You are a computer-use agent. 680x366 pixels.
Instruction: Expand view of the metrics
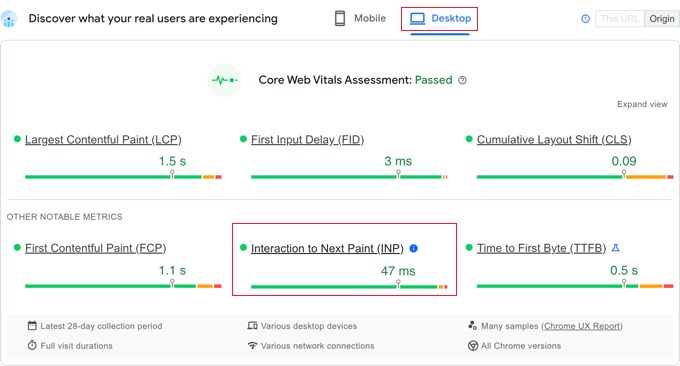(x=642, y=104)
